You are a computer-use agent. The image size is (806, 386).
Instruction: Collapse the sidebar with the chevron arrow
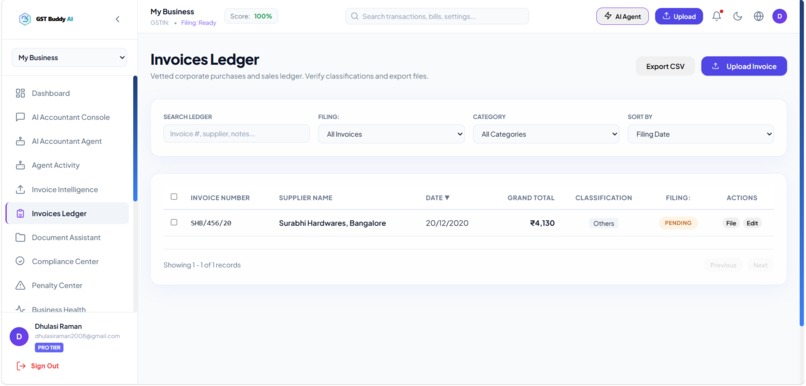click(117, 19)
